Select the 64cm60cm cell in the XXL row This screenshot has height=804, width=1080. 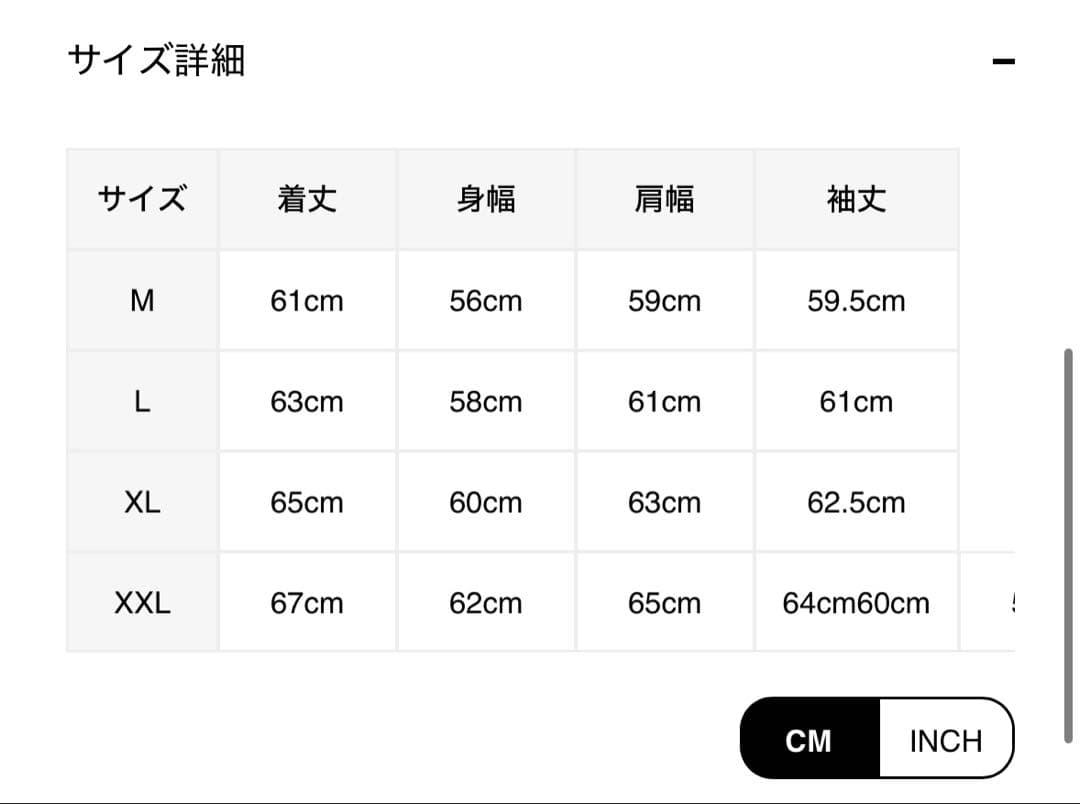coord(856,603)
